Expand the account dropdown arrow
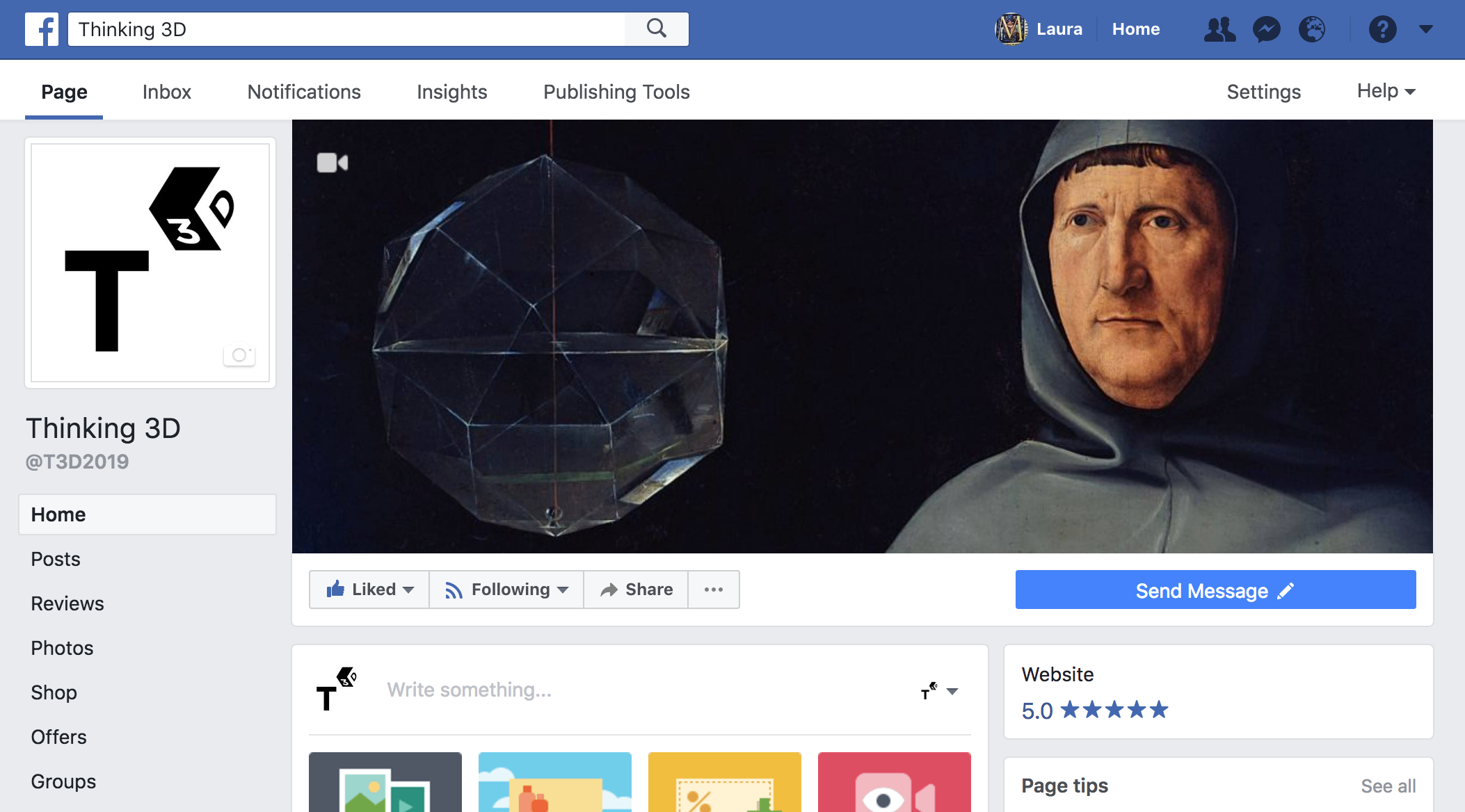 1425,29
